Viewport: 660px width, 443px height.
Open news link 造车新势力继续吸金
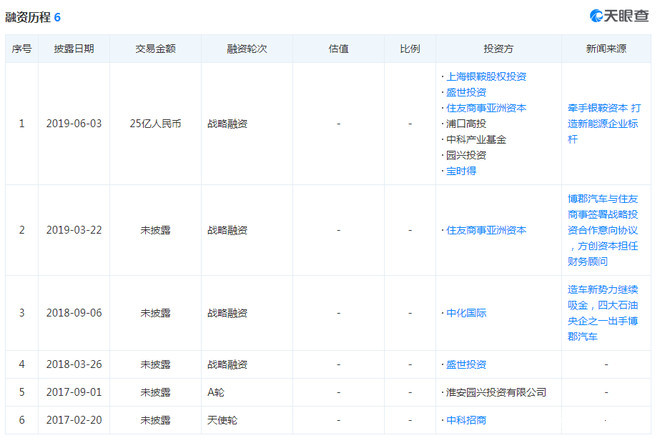click(x=603, y=313)
